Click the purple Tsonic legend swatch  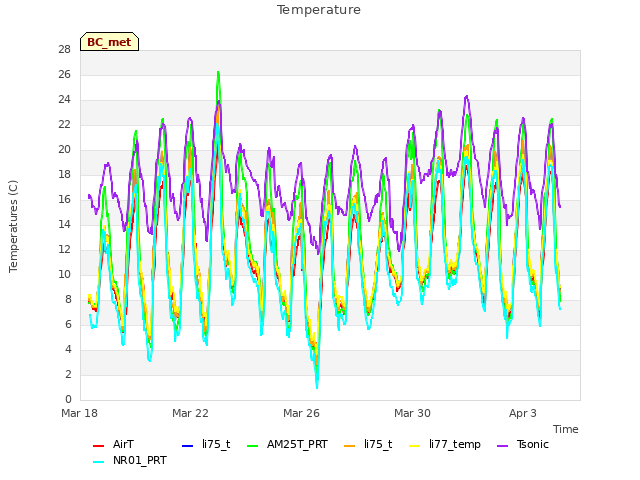pyautogui.click(x=502, y=446)
